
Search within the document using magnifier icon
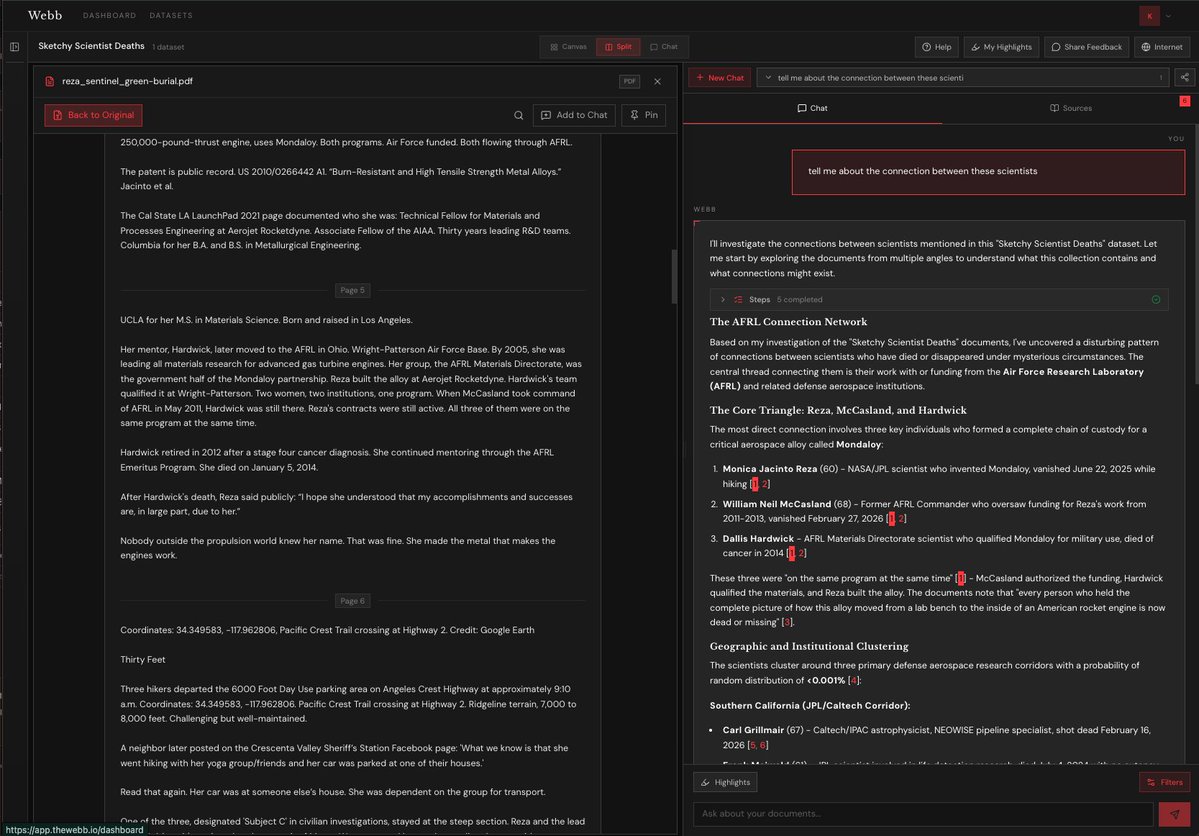(x=518, y=115)
